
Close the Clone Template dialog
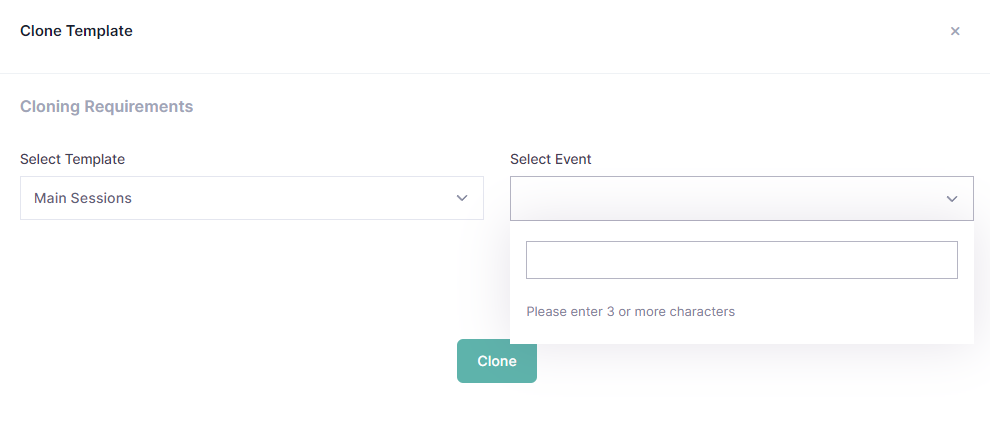pos(955,31)
